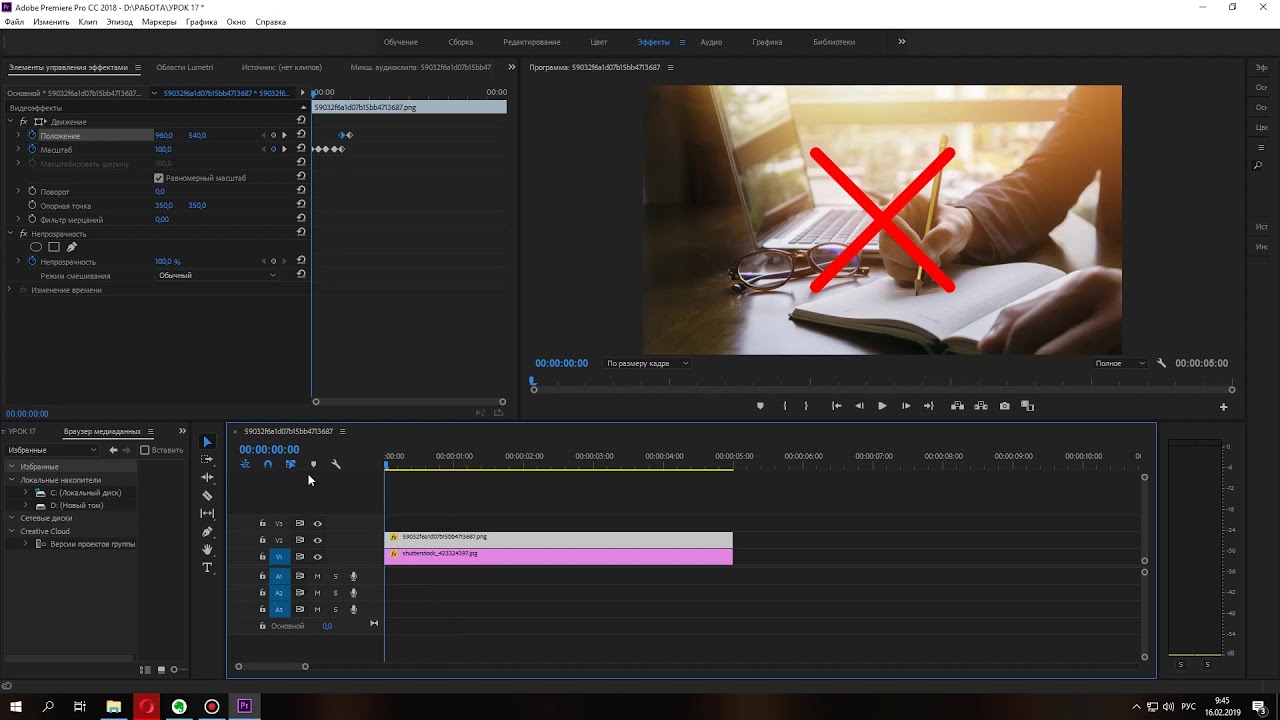Go to In point in Program monitor

(836, 406)
